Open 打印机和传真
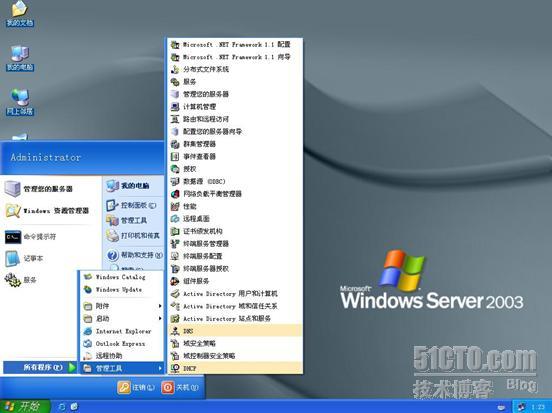The image size is (552, 413). point(134,236)
